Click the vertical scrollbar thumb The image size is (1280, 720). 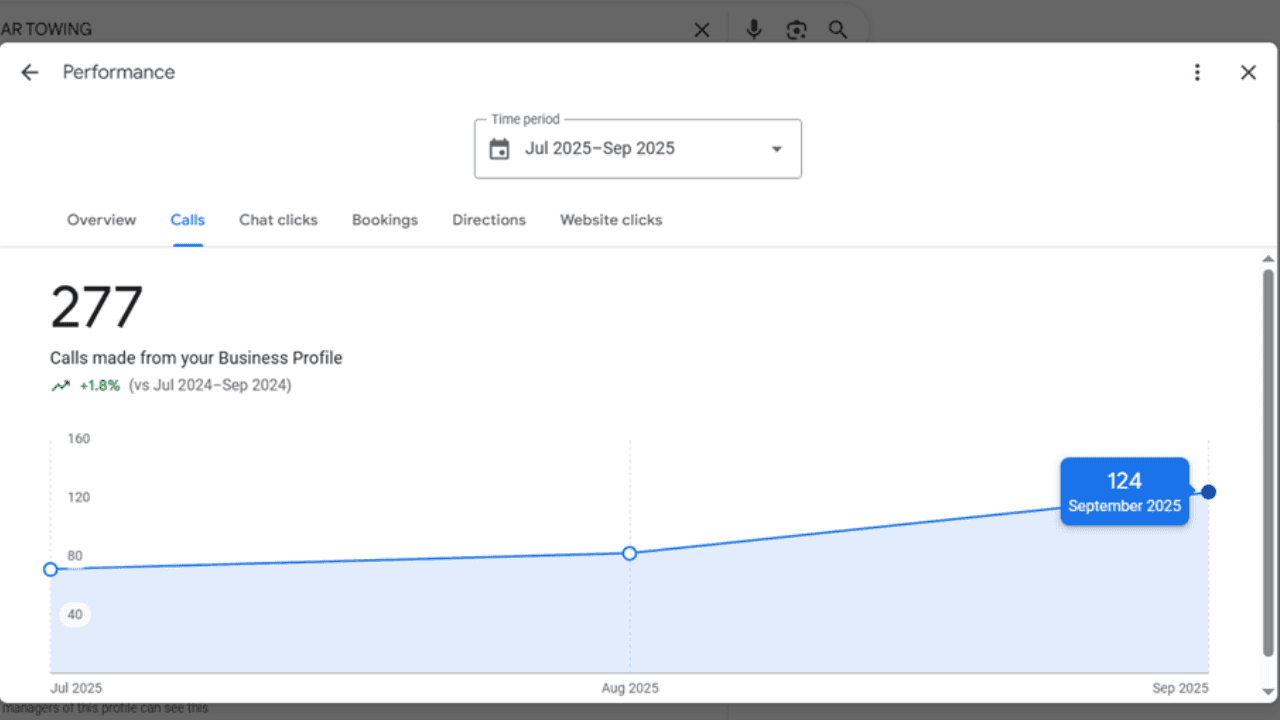pyautogui.click(x=1268, y=460)
